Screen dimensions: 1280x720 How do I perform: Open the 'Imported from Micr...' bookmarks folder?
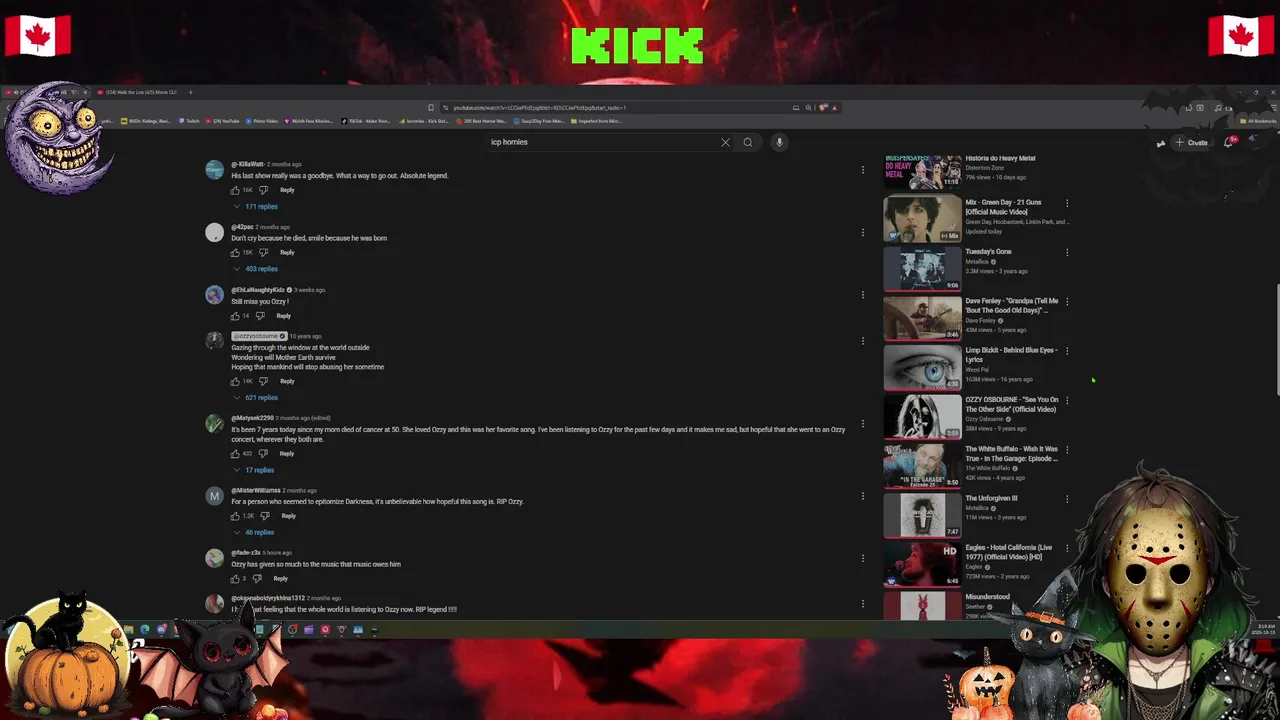tap(596, 121)
